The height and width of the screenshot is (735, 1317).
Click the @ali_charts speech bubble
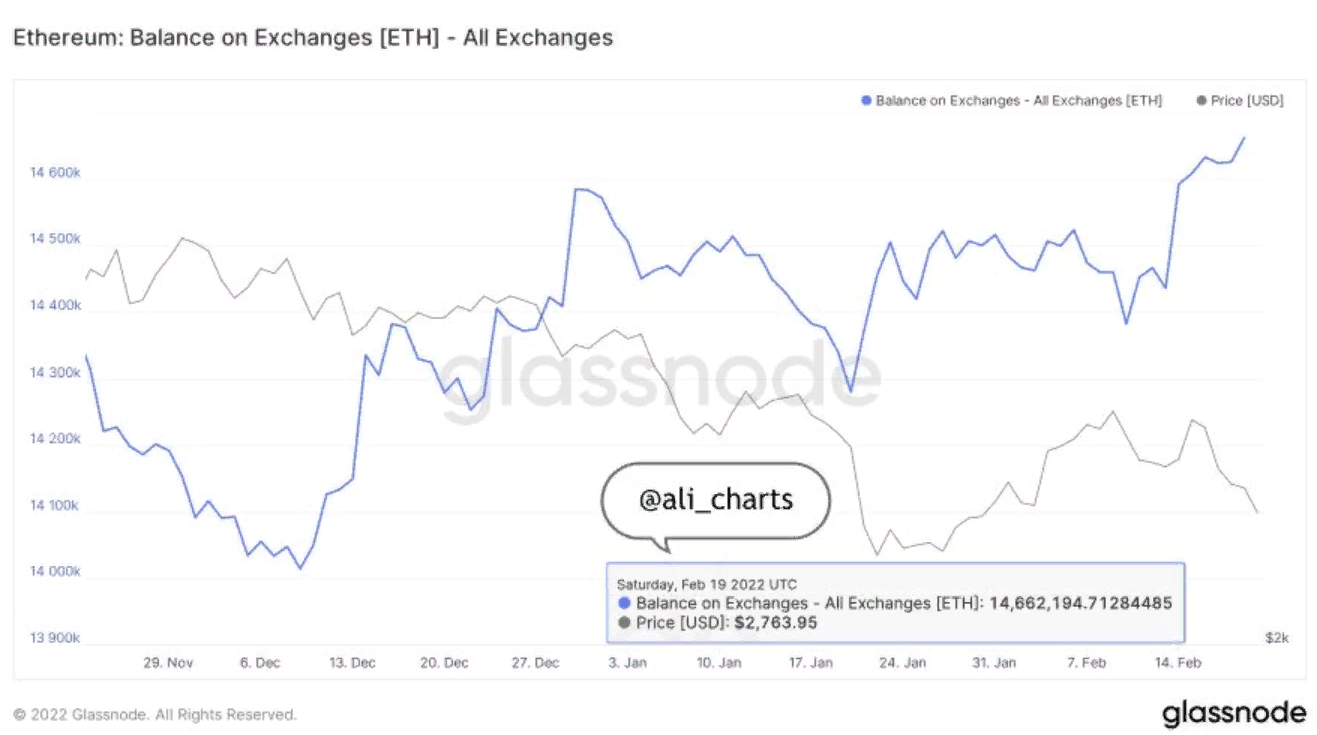coord(715,499)
